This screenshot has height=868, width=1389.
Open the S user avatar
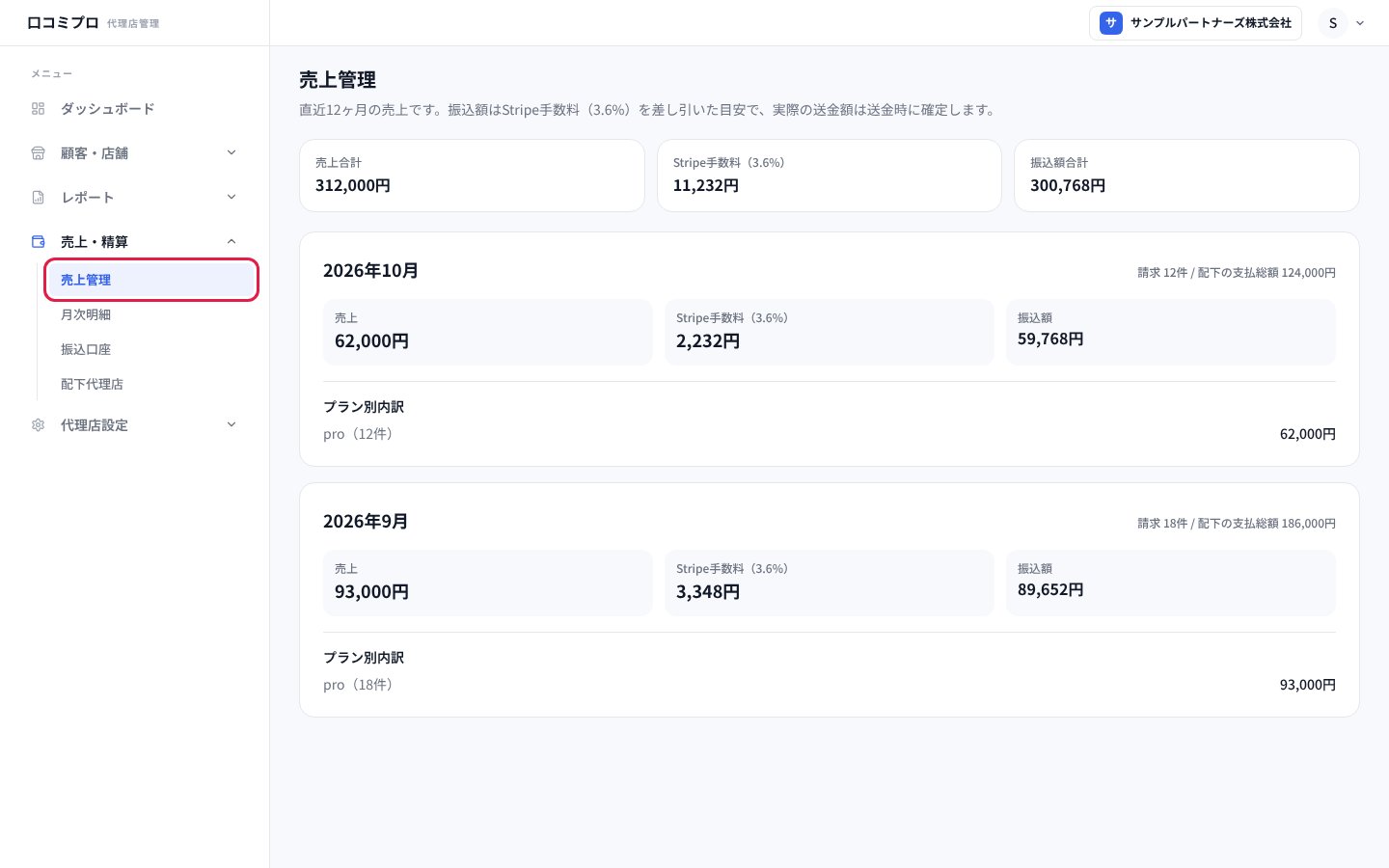point(1333,23)
